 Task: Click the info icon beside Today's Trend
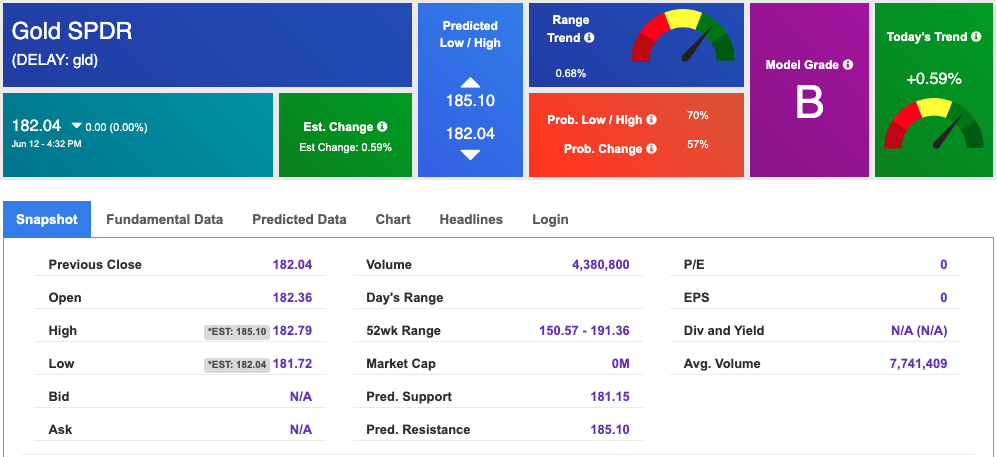point(976,37)
